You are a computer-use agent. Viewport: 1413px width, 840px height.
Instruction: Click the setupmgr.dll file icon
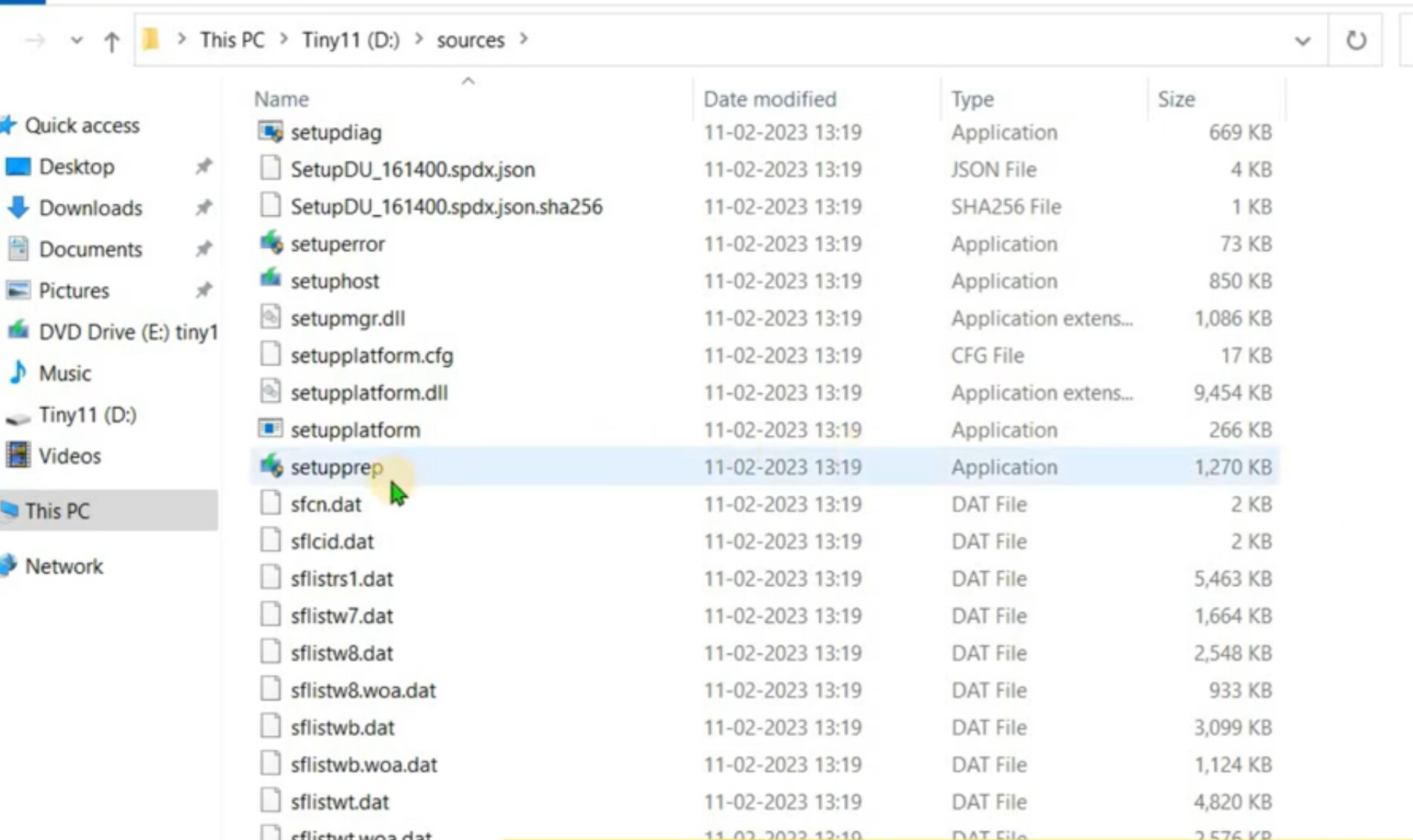[x=270, y=317]
